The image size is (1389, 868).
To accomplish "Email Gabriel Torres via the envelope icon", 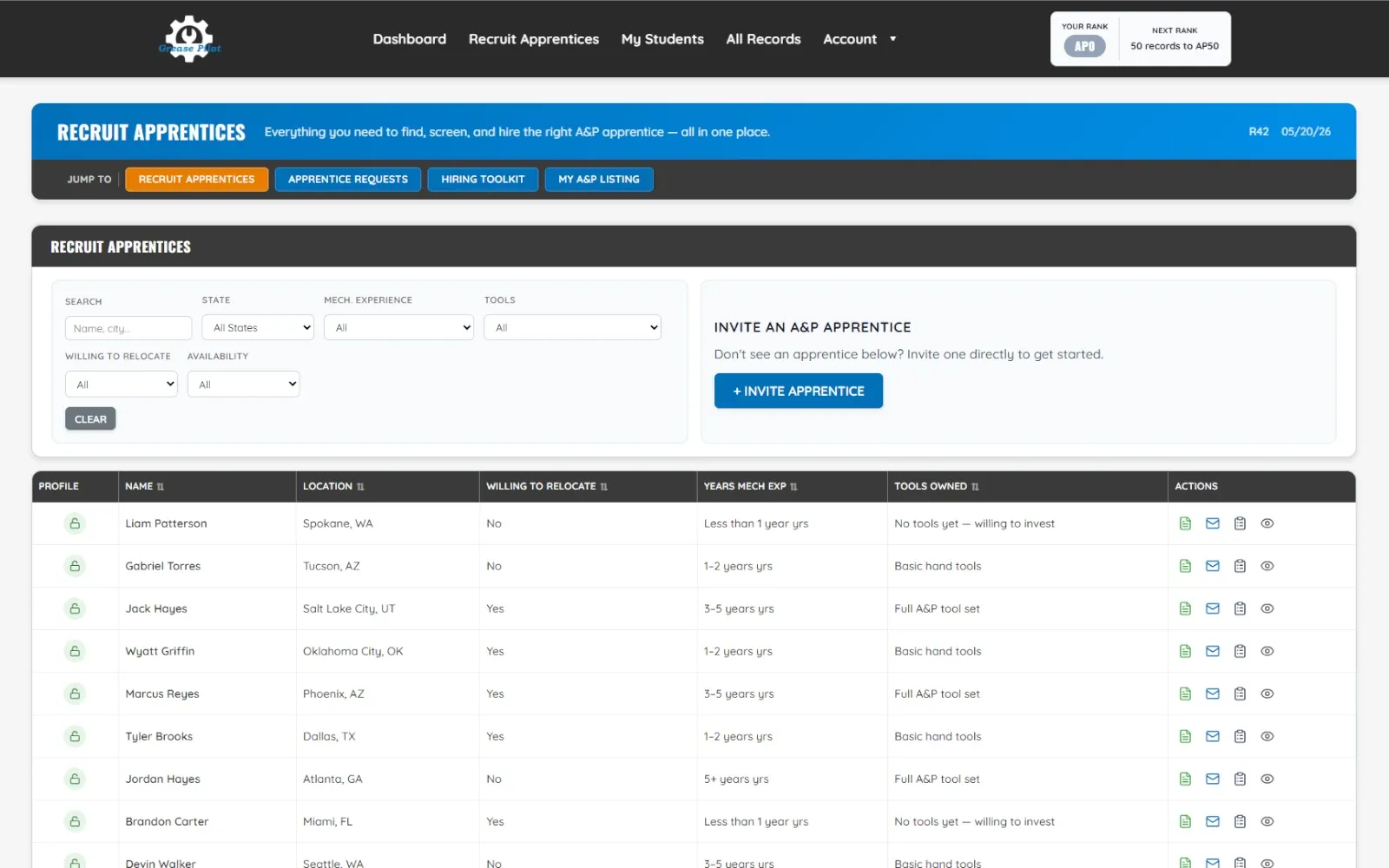I will tap(1213, 566).
